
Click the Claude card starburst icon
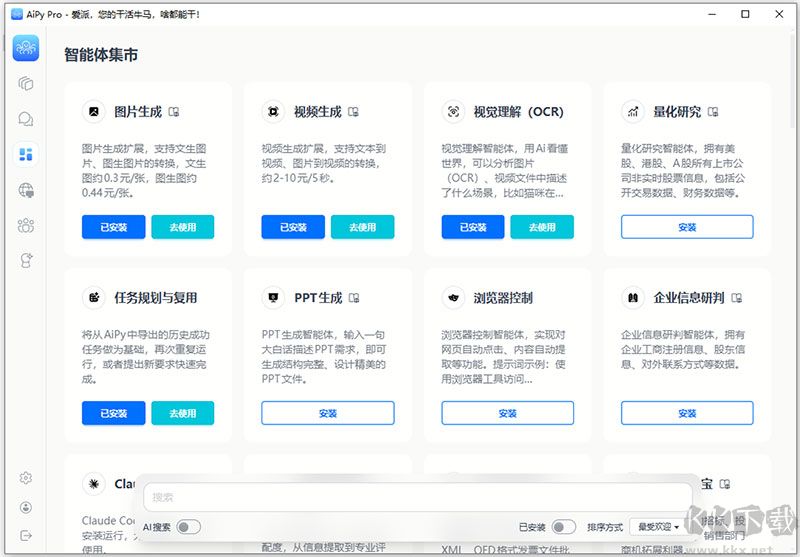click(94, 484)
